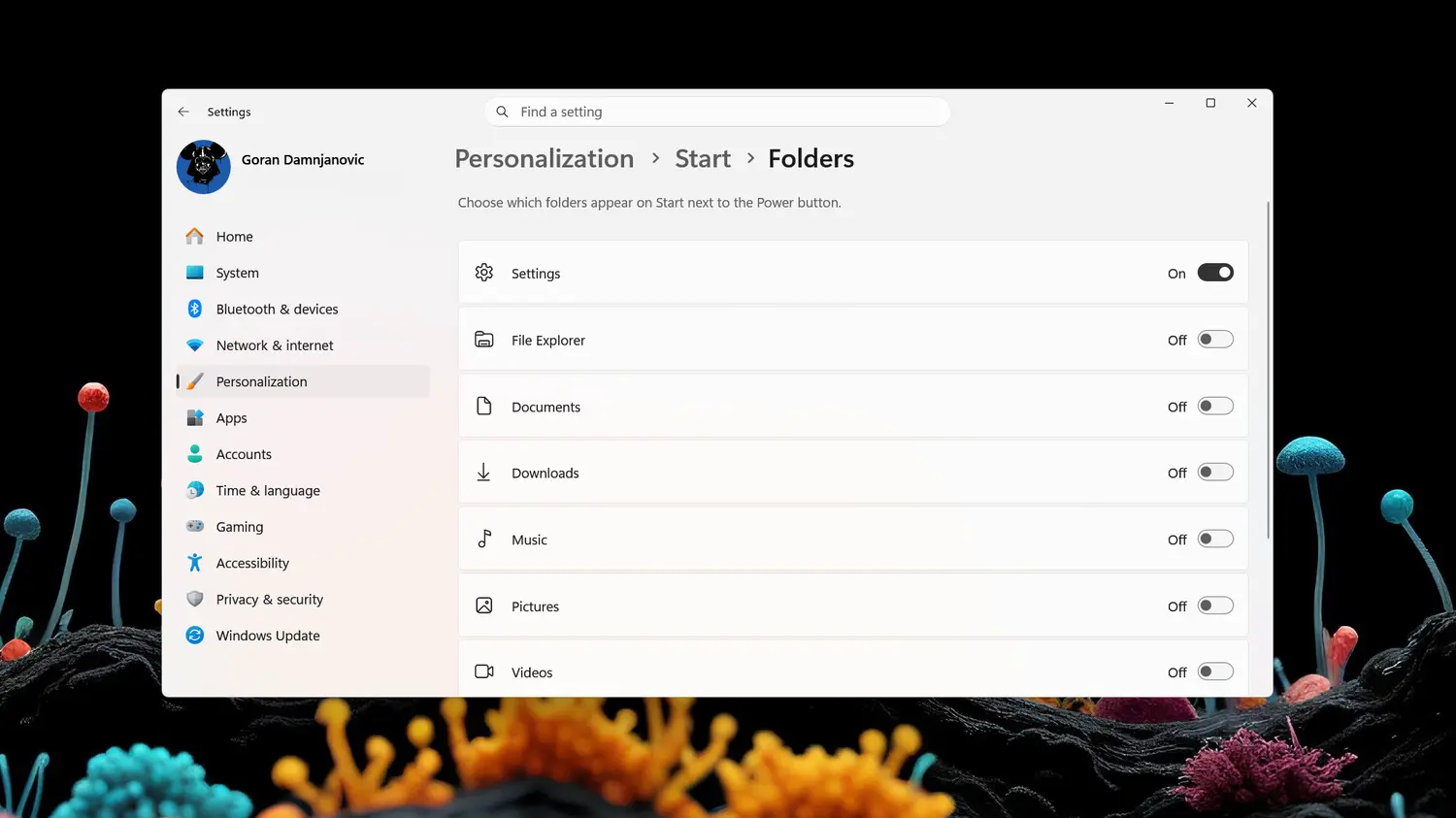Click the Pictures image icon
This screenshot has width=1456, height=818.
484,605
